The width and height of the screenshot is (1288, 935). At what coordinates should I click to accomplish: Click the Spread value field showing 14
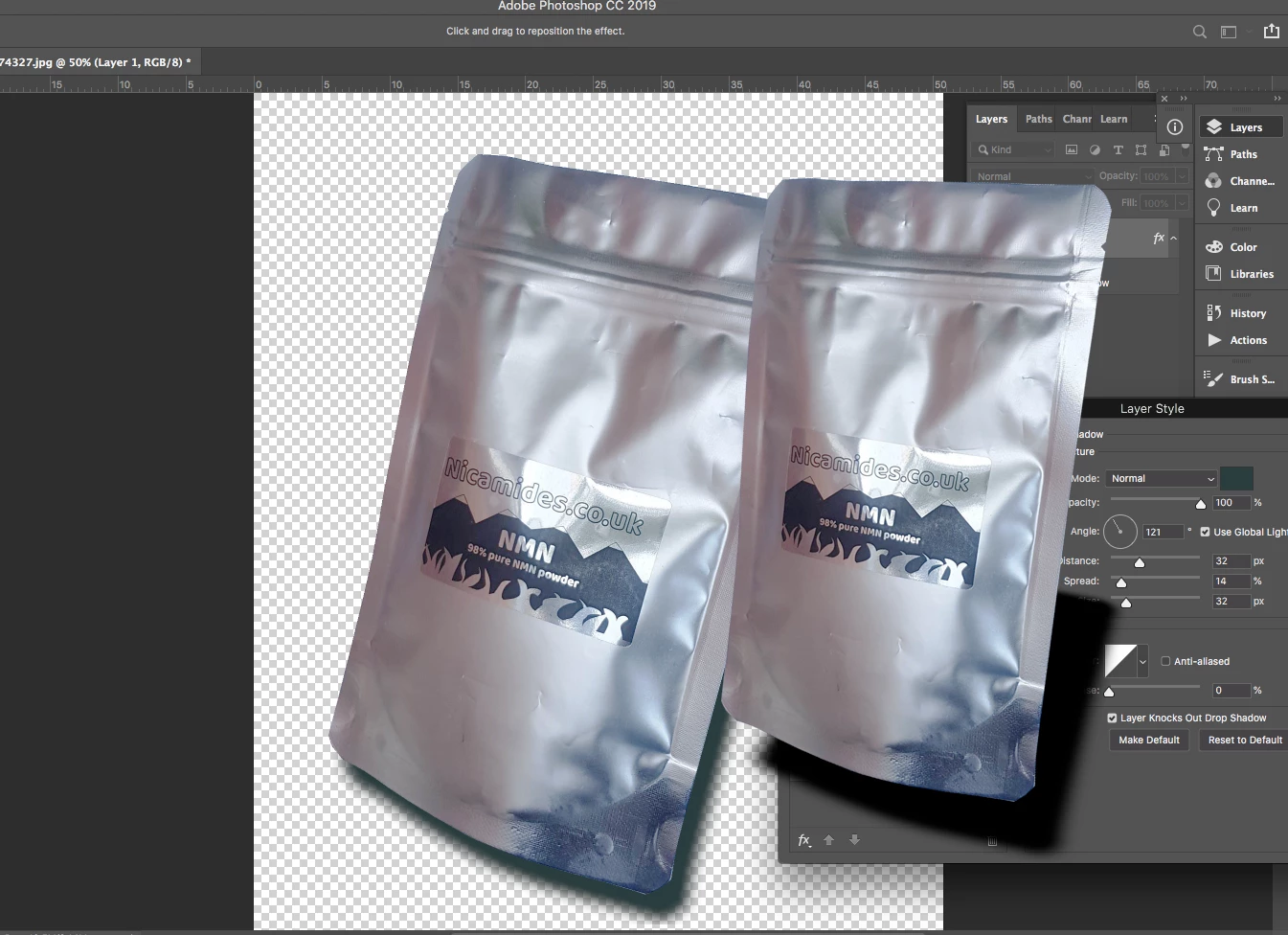1231,581
